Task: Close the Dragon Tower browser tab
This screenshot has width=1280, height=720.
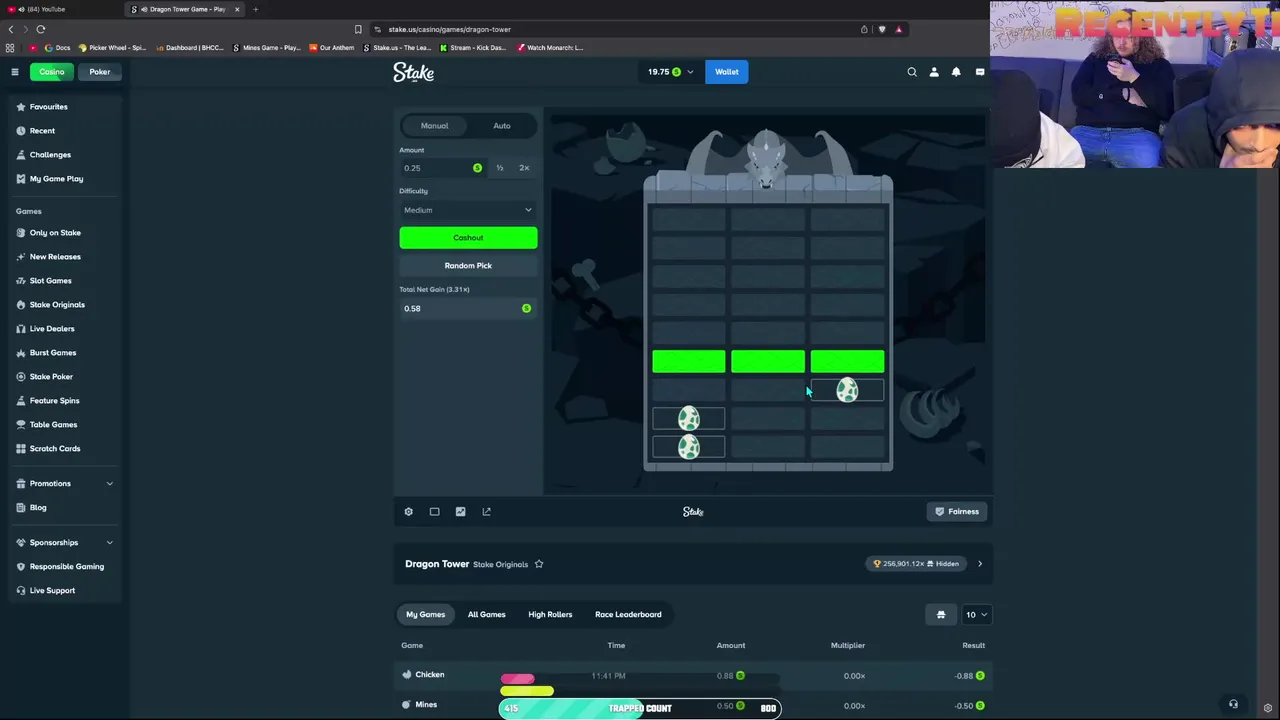Action: 237,9
